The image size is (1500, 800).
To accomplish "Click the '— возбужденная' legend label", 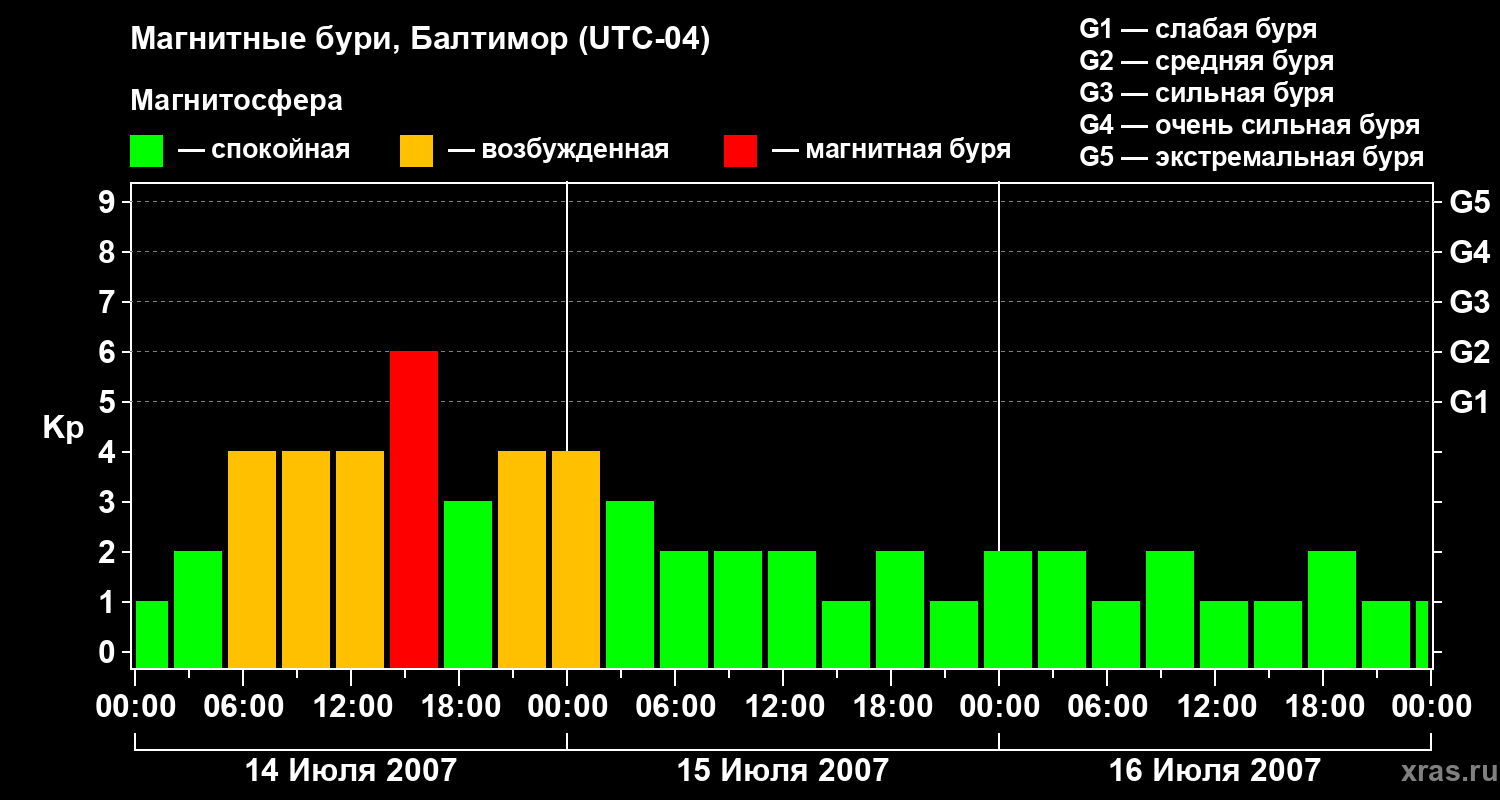I will click(x=558, y=150).
